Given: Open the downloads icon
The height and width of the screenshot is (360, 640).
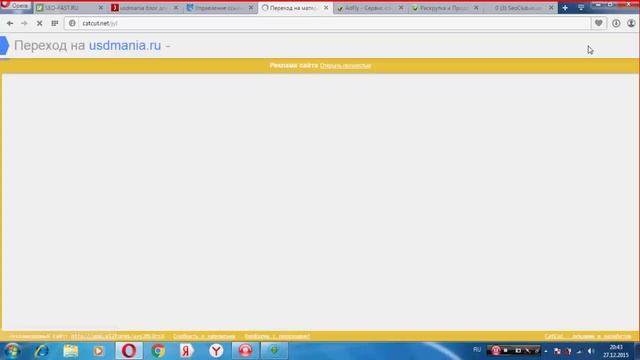Looking at the screenshot, I should click(x=616, y=23).
